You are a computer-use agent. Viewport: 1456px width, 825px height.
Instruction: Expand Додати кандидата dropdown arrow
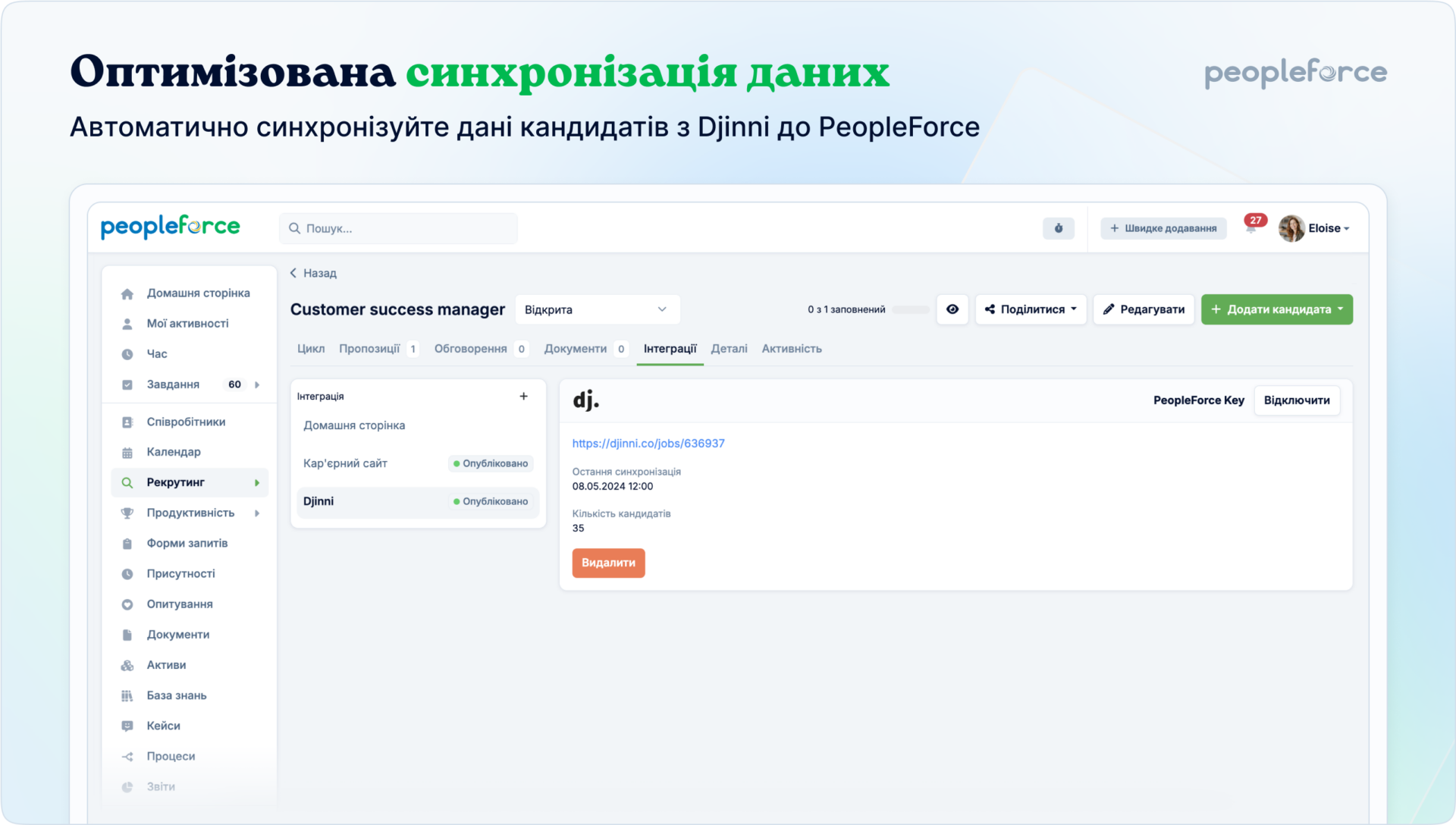click(x=1340, y=309)
